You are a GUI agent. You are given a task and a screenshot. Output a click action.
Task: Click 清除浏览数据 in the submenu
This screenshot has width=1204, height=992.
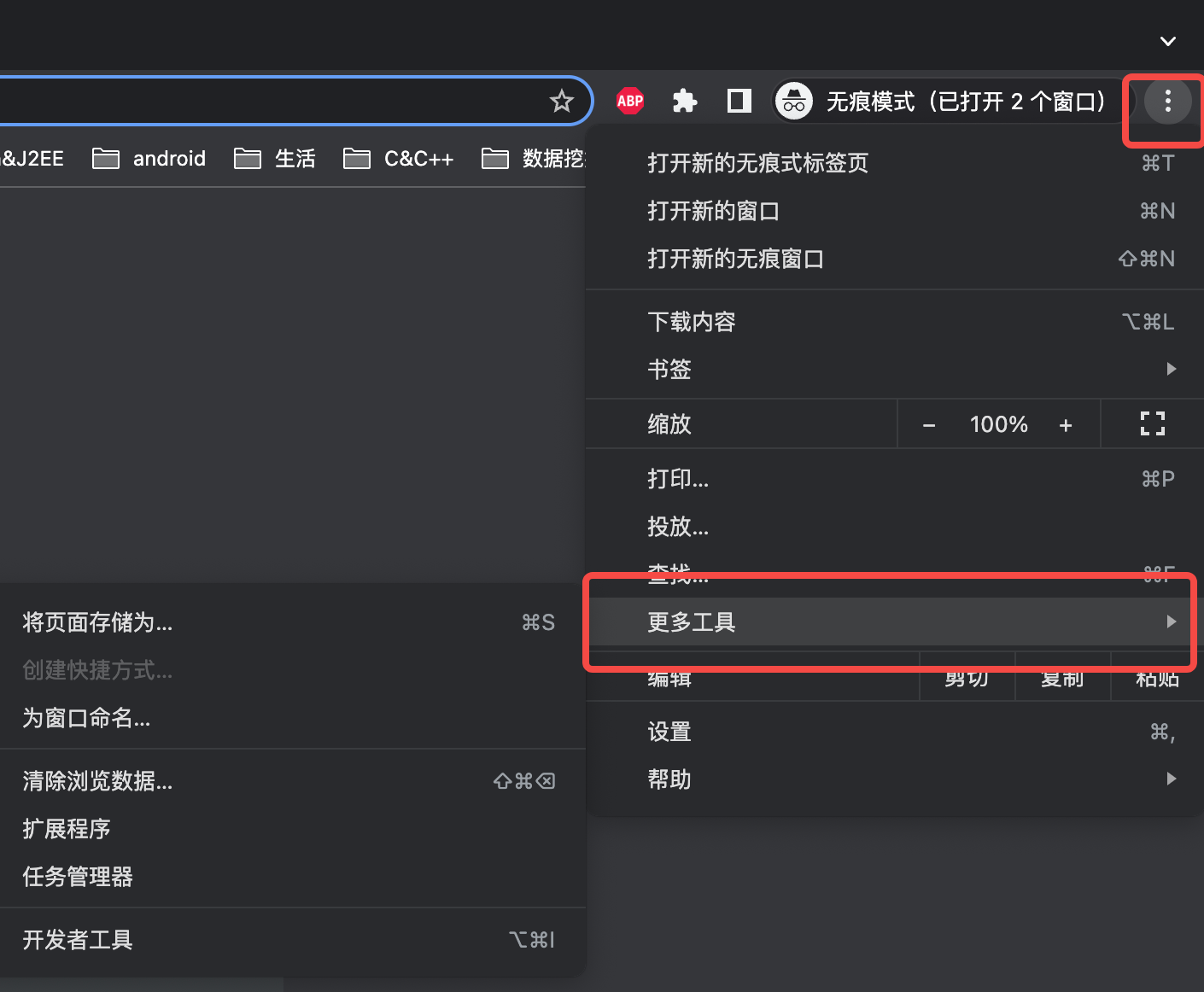(97, 781)
